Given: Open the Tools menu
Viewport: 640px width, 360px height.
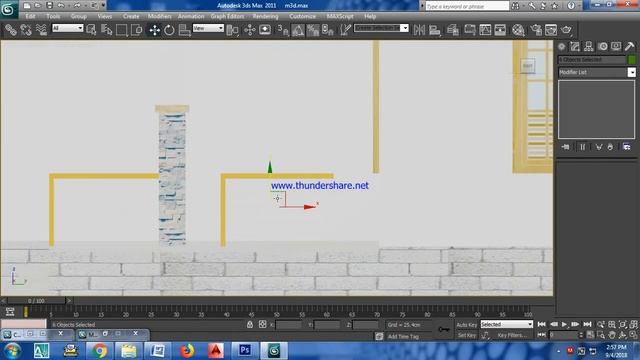Looking at the screenshot, I should (x=53, y=16).
